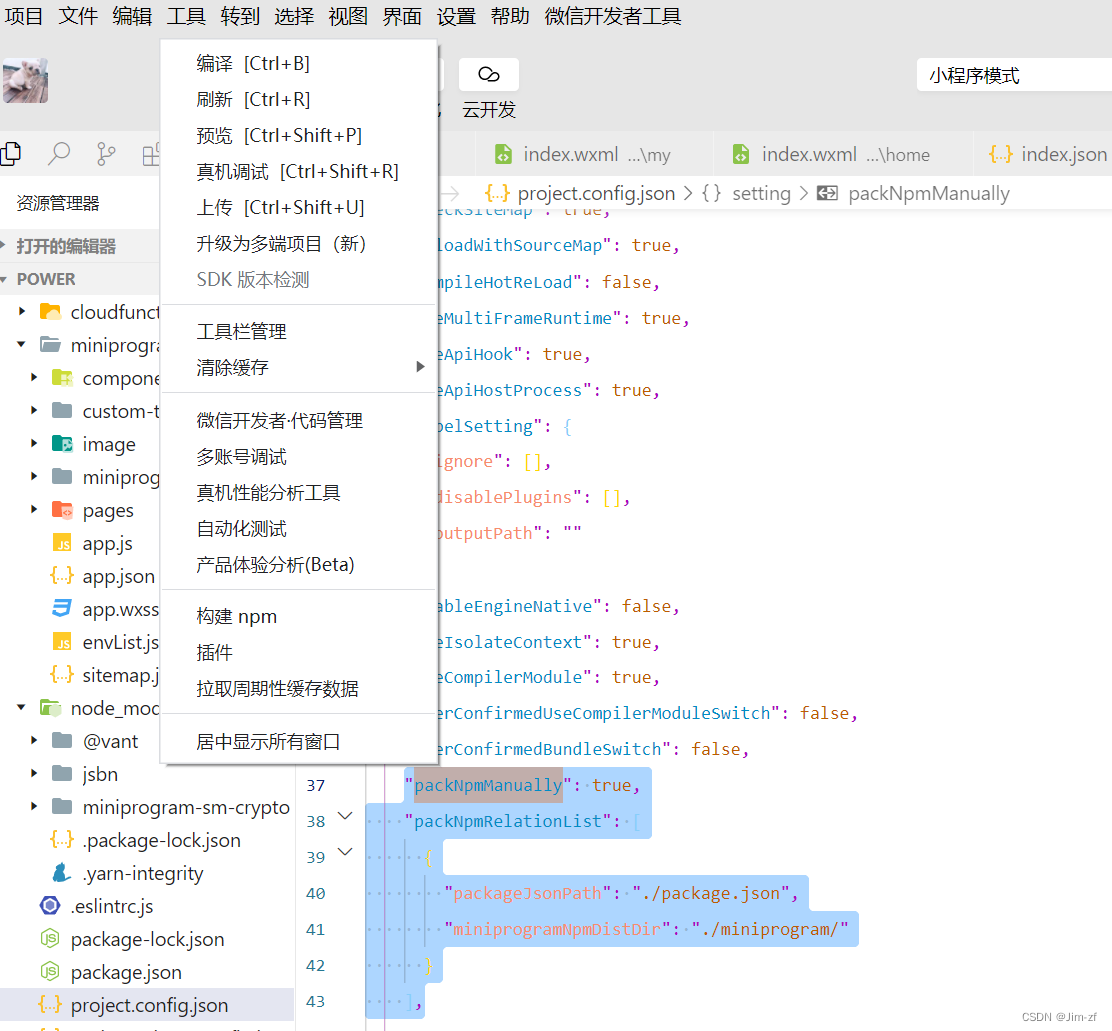Click the green wxml icon on index.wxml tab
The image size is (1112, 1031).
point(503,153)
